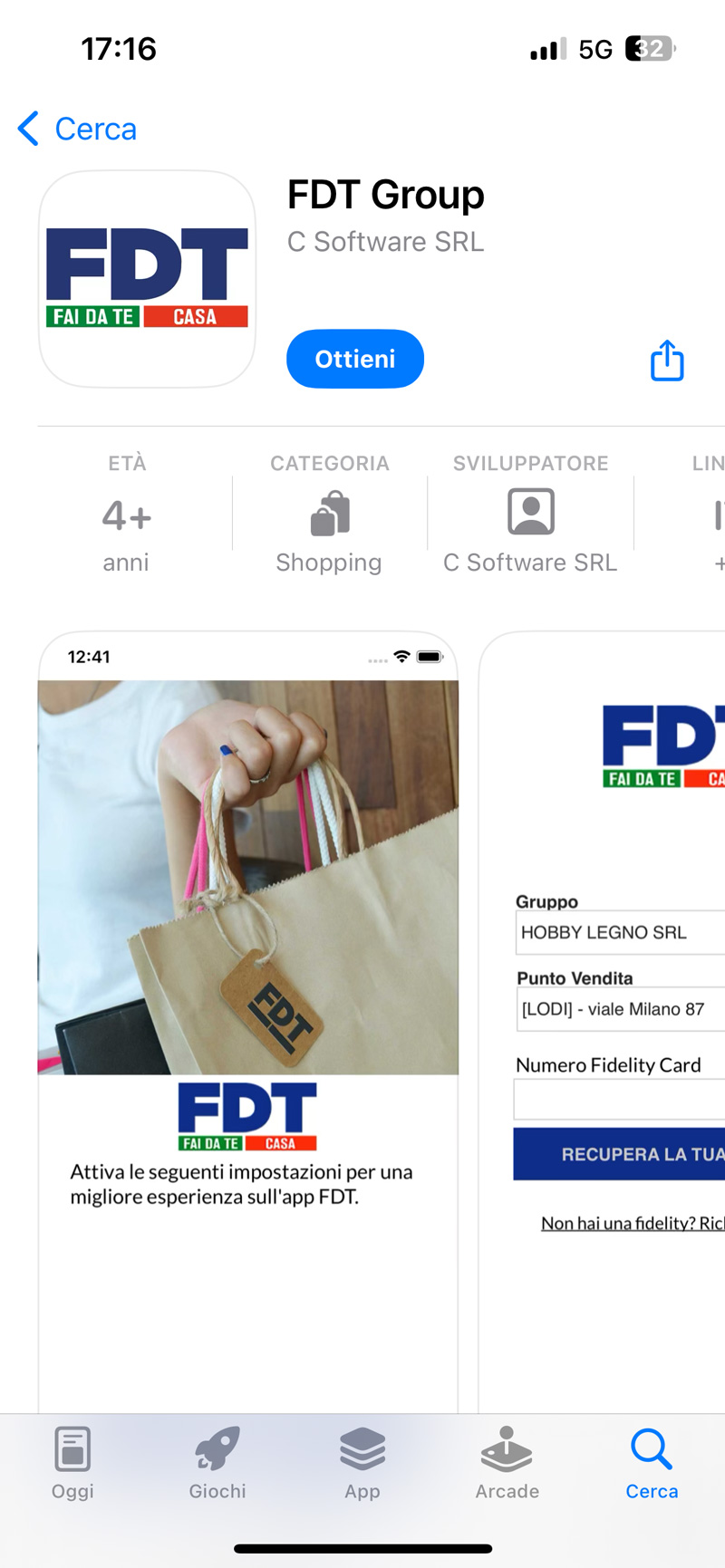This screenshot has width=725, height=1568.
Task: Tap the FDT Group app title
Action: click(386, 195)
